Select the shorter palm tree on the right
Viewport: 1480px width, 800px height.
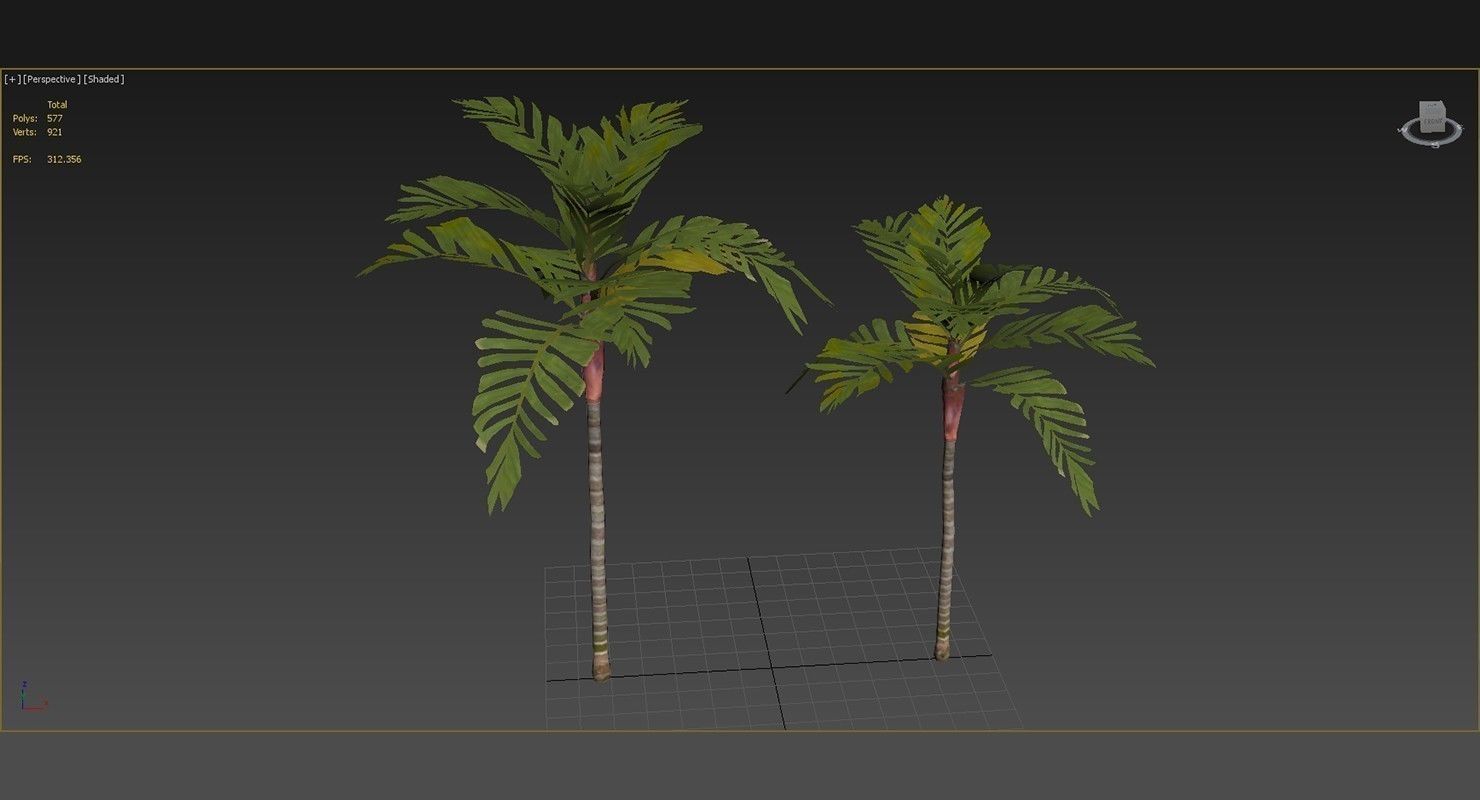(x=948, y=430)
